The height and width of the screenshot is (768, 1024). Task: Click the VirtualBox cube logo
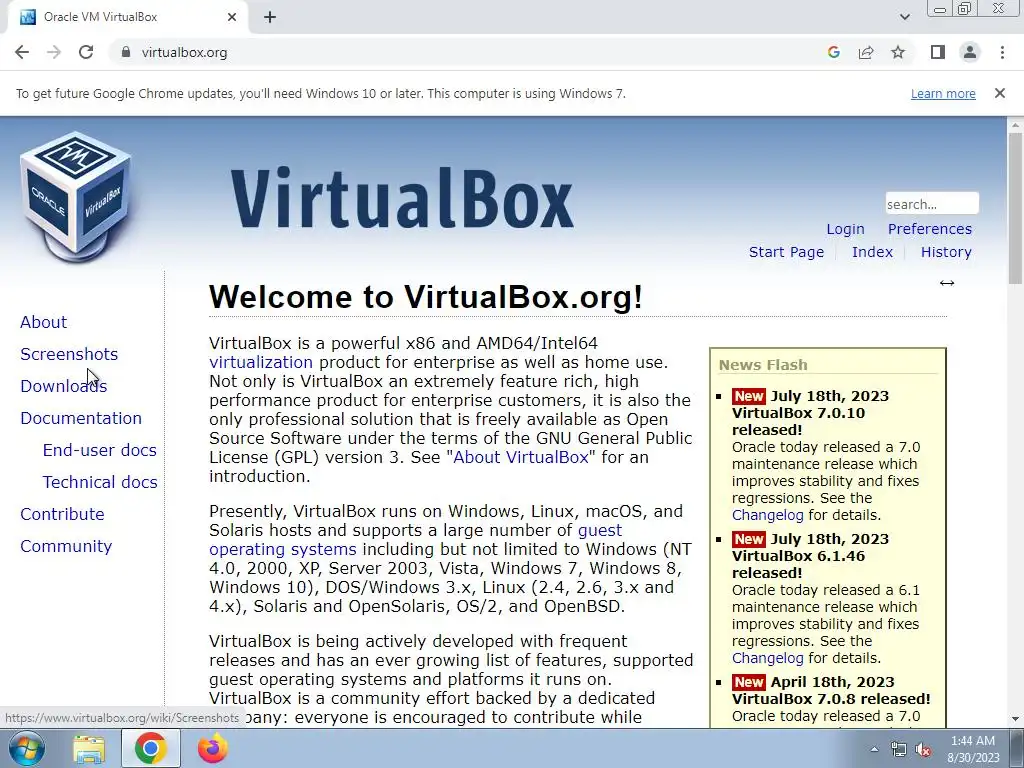[x=76, y=196]
